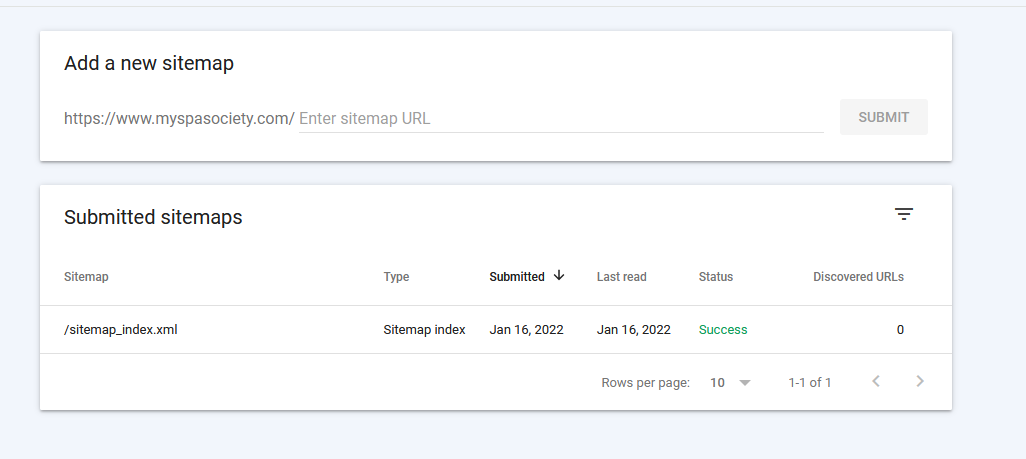Sort by the Last read column header
This screenshot has width=1026, height=459.
pos(622,277)
